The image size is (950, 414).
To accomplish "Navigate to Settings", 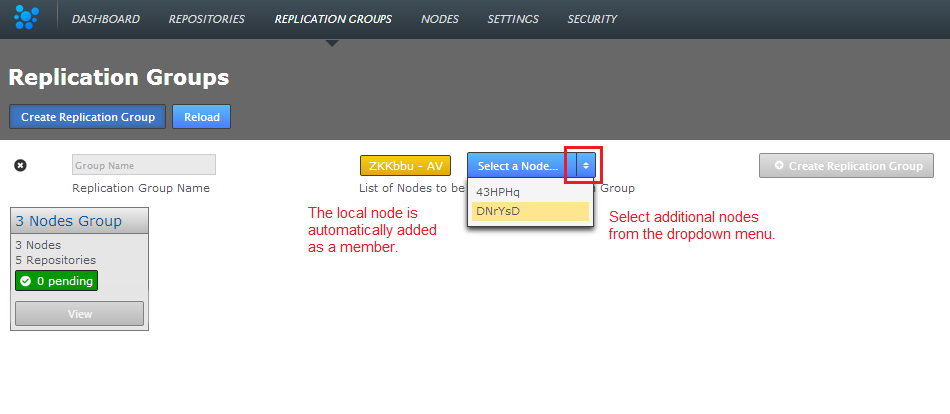I will pos(513,19).
